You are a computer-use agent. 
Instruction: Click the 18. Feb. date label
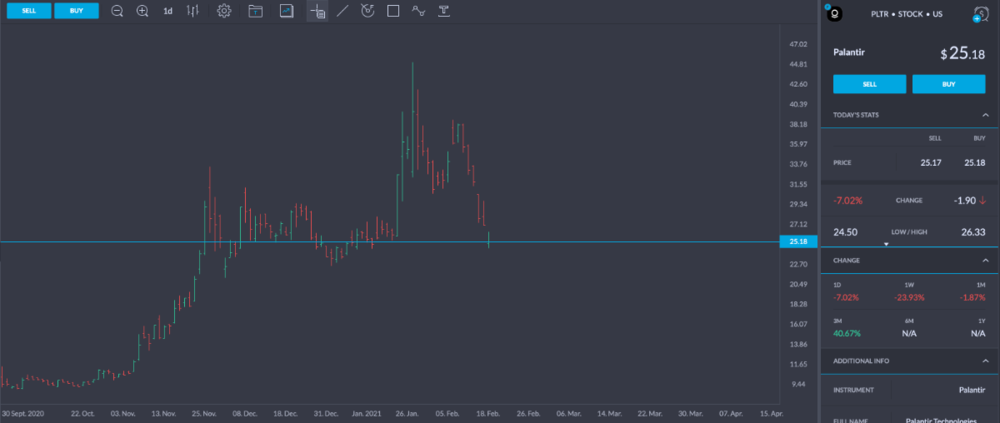[488, 413]
